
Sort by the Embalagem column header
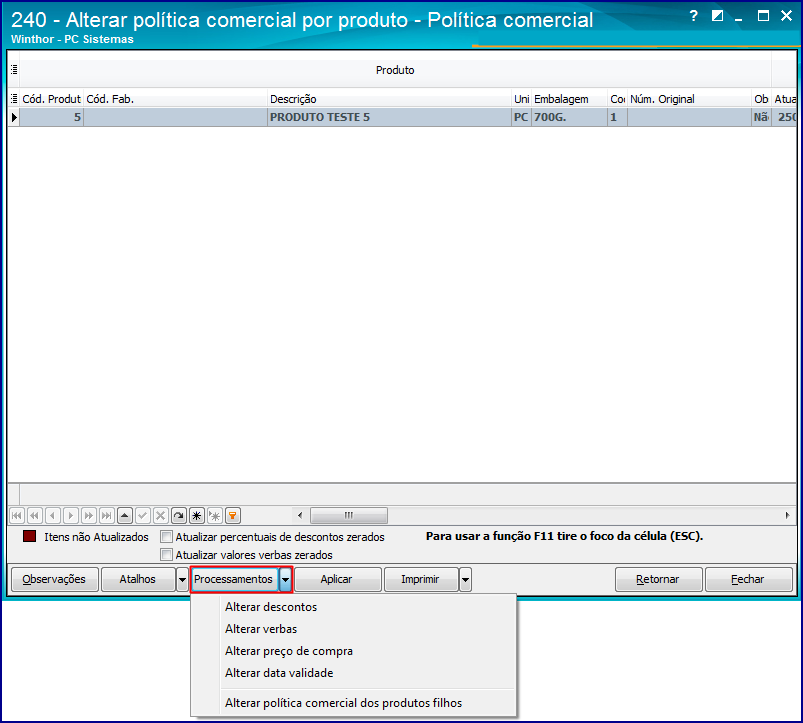click(x=569, y=99)
